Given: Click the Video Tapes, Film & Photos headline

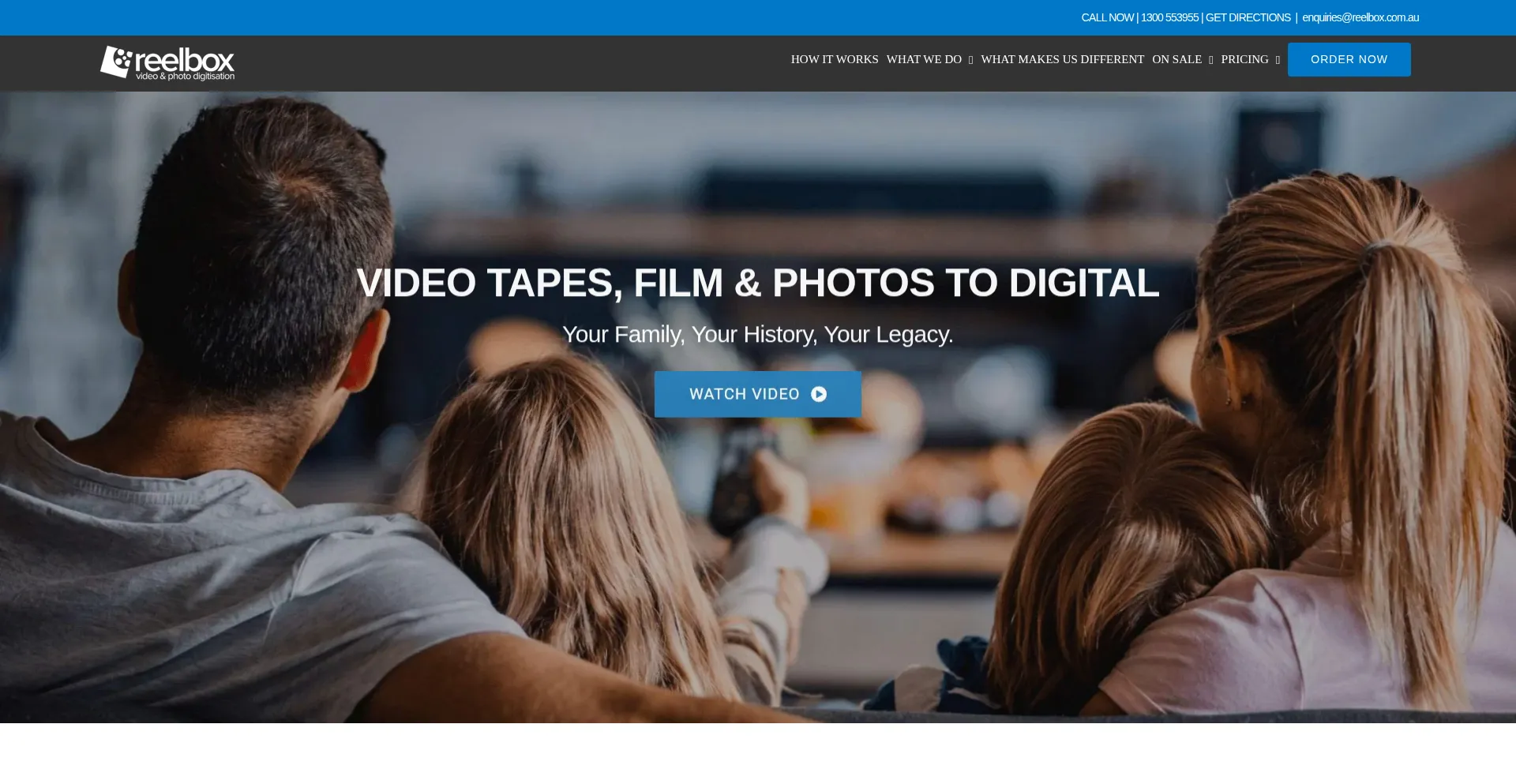Looking at the screenshot, I should coord(757,283).
